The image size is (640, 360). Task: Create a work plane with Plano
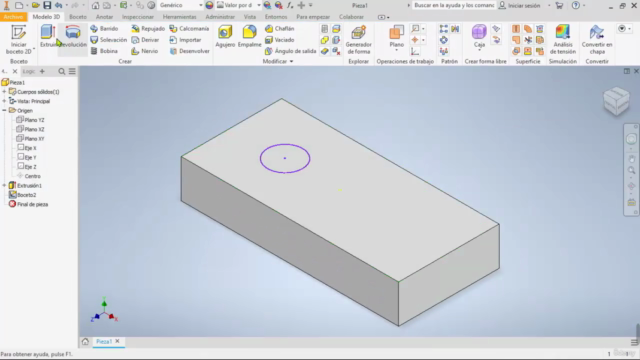point(396,36)
